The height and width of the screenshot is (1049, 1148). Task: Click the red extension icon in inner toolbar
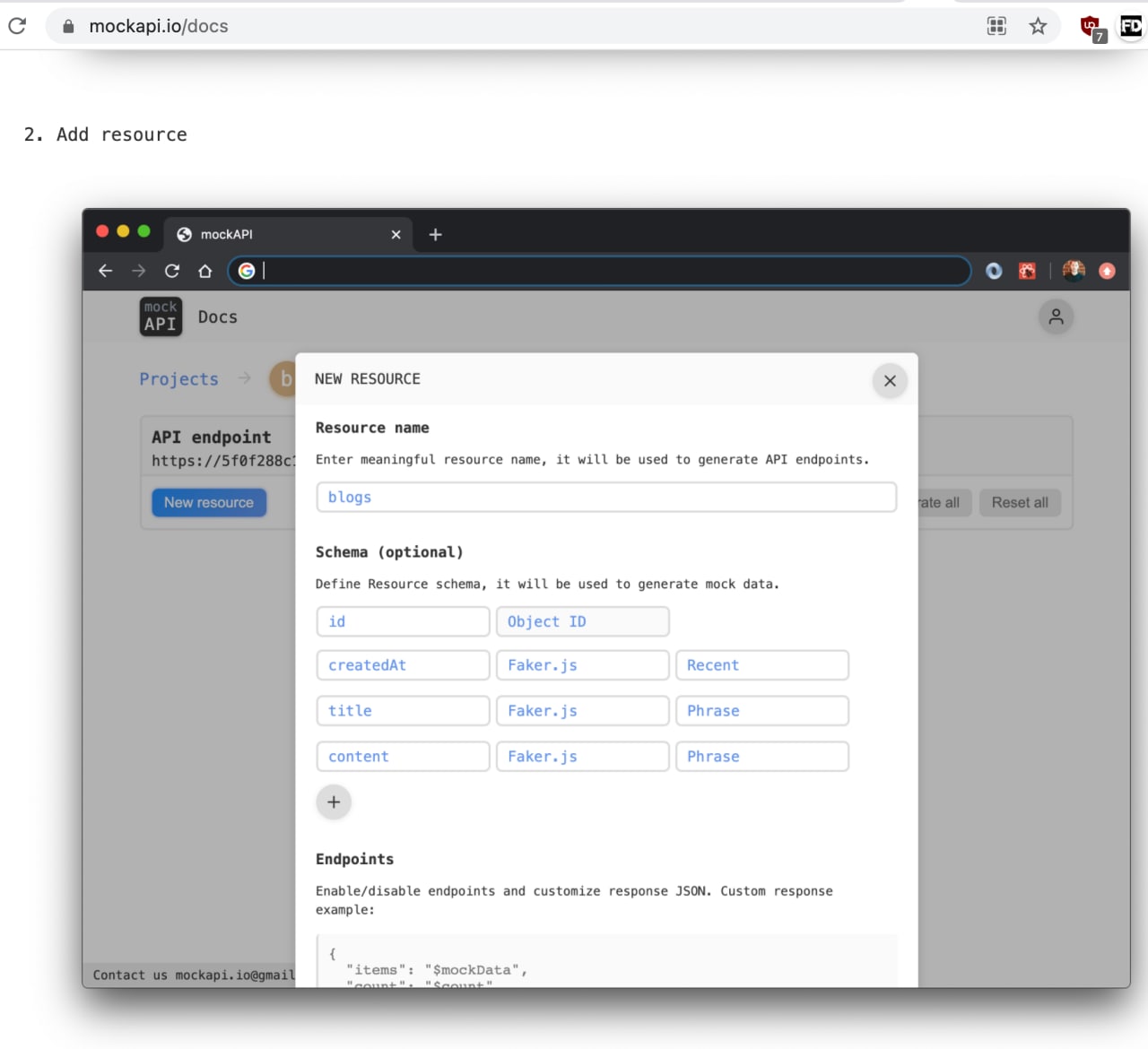pyautogui.click(x=1028, y=271)
